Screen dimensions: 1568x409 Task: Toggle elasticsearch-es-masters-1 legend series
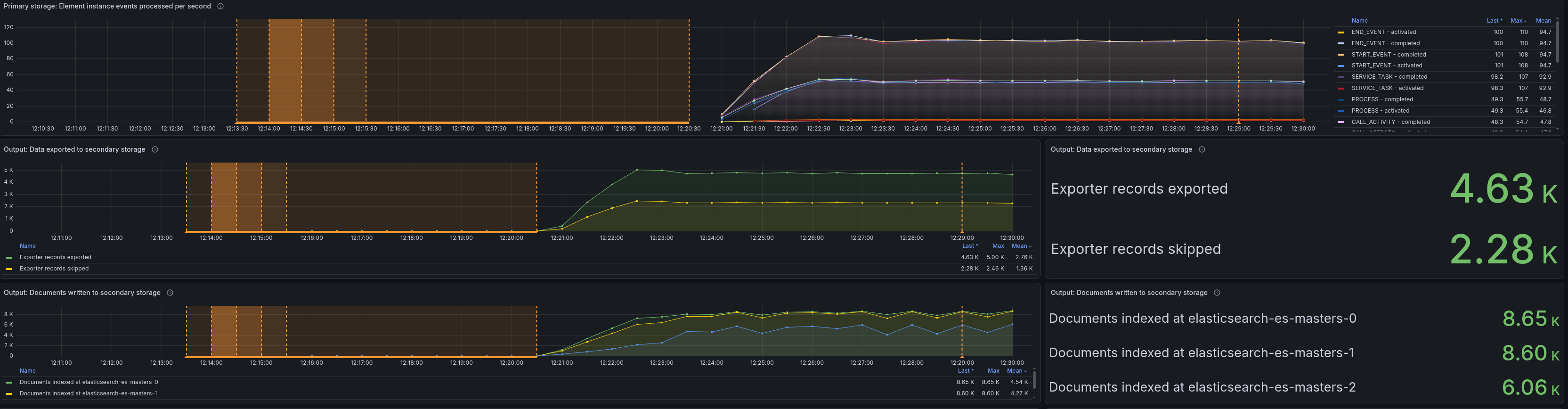click(88, 393)
